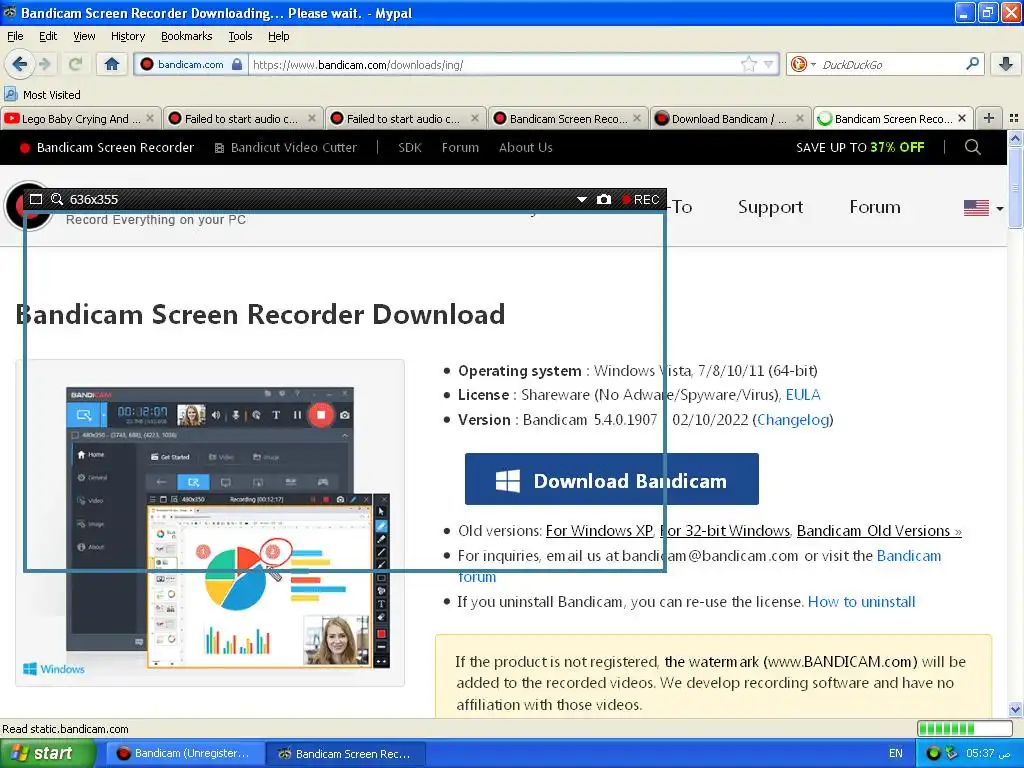The width and height of the screenshot is (1024, 768).
Task: Click the SAVE UP TO 37% OFF offer
Action: point(860,148)
